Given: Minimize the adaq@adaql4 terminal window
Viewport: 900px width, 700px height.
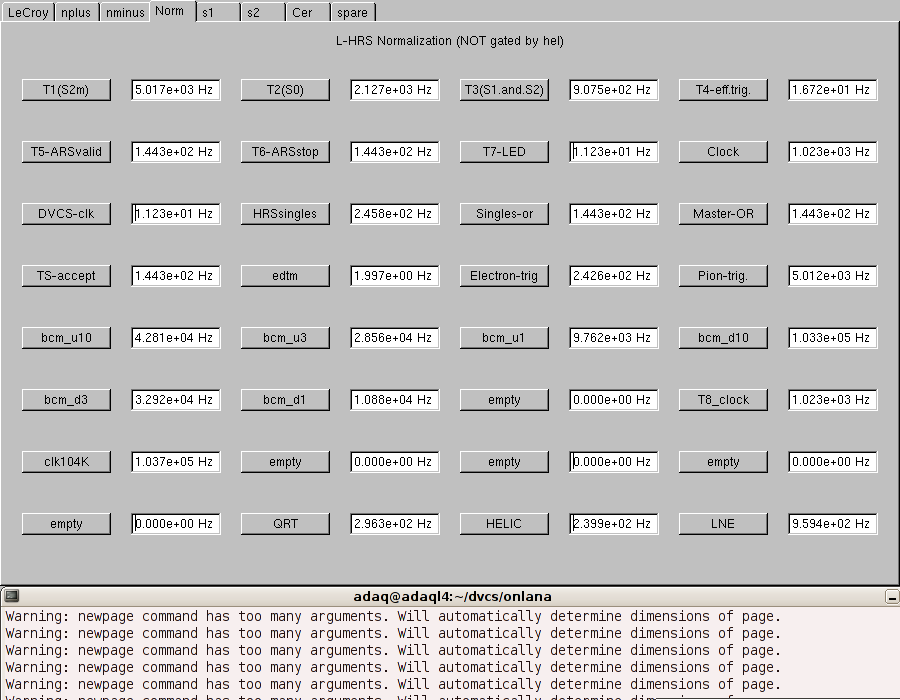Looking at the screenshot, I should (892, 597).
